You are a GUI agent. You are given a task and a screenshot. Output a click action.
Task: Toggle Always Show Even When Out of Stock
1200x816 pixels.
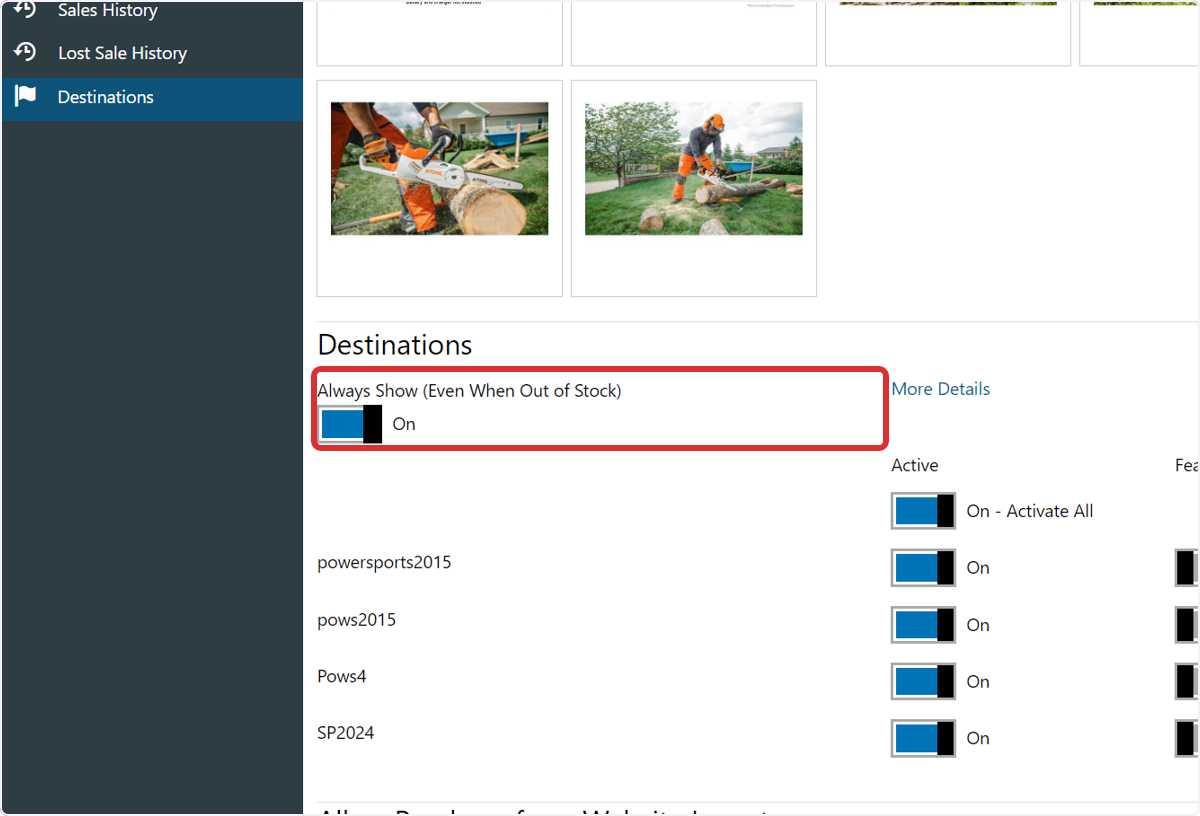350,424
